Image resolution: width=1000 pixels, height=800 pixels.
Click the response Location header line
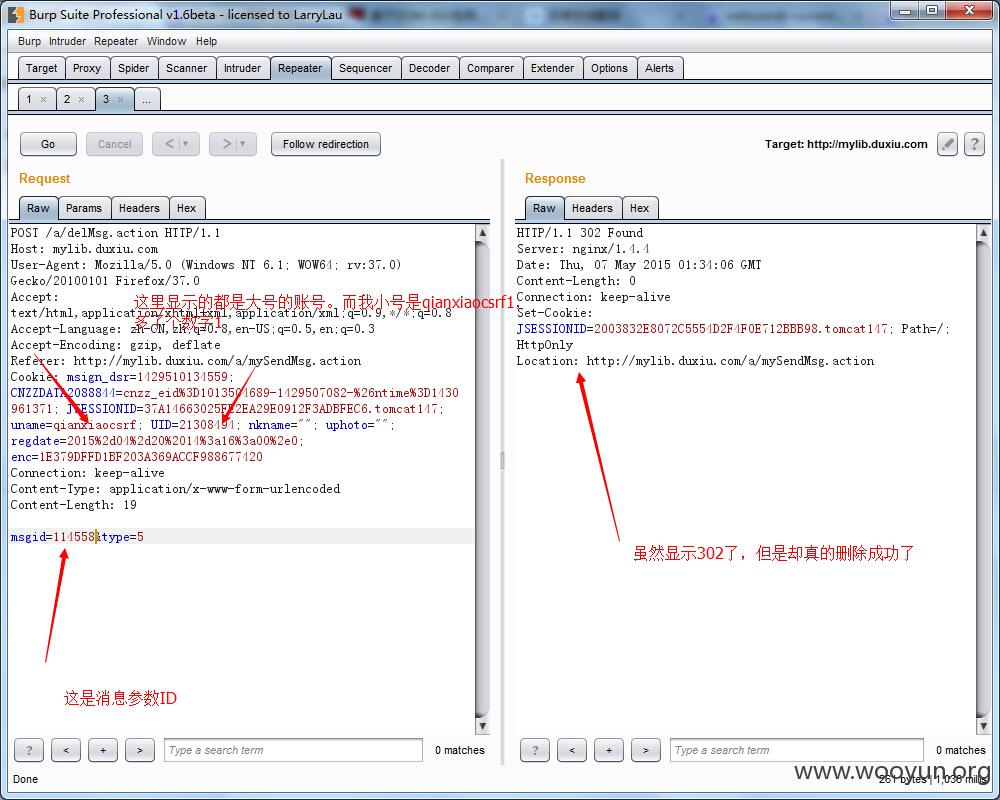click(695, 361)
